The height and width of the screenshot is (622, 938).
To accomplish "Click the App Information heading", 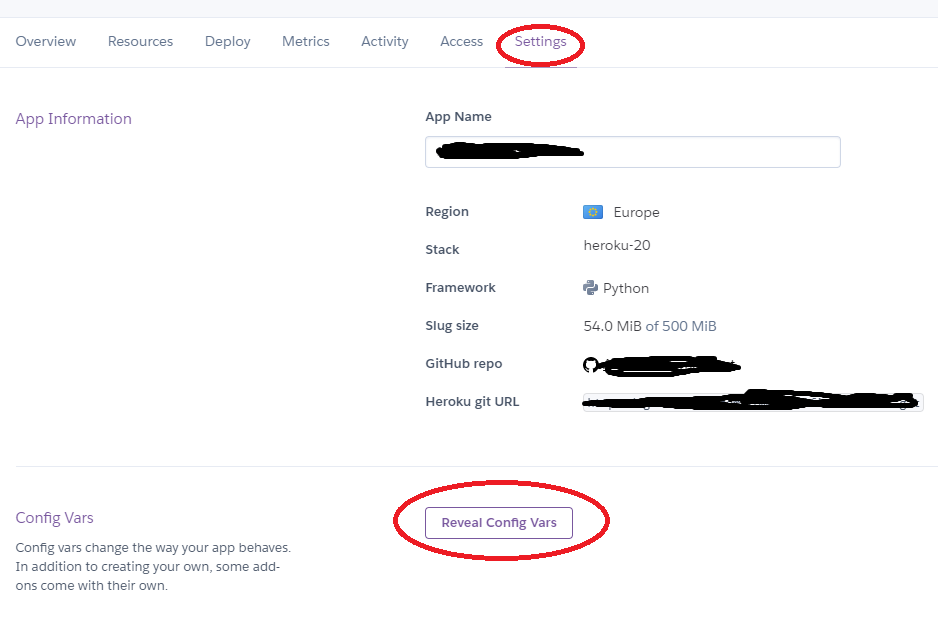I will point(74,119).
